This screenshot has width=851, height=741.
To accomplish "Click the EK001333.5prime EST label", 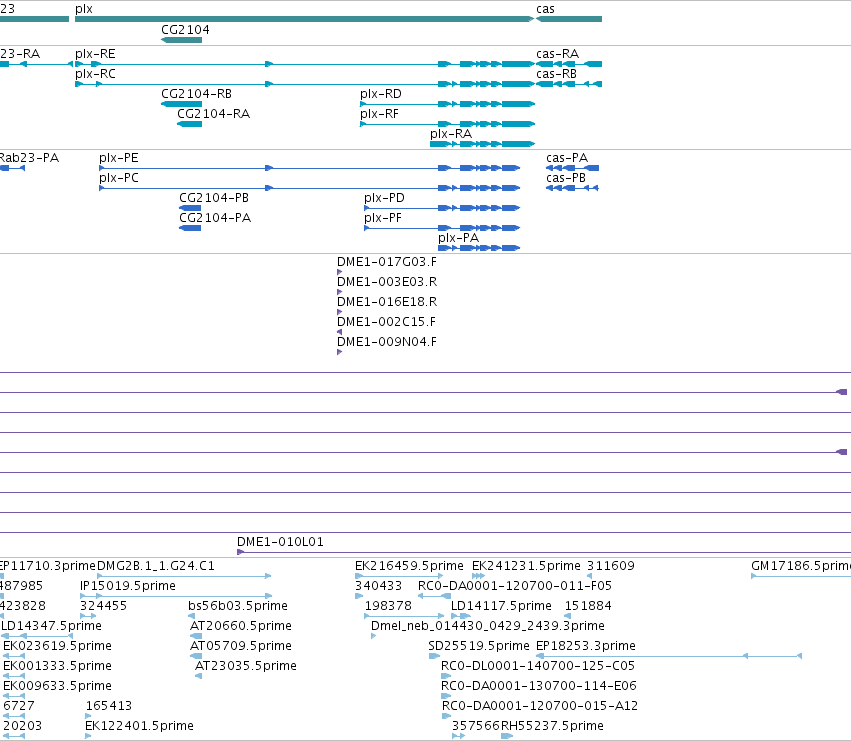I will (x=58, y=667).
